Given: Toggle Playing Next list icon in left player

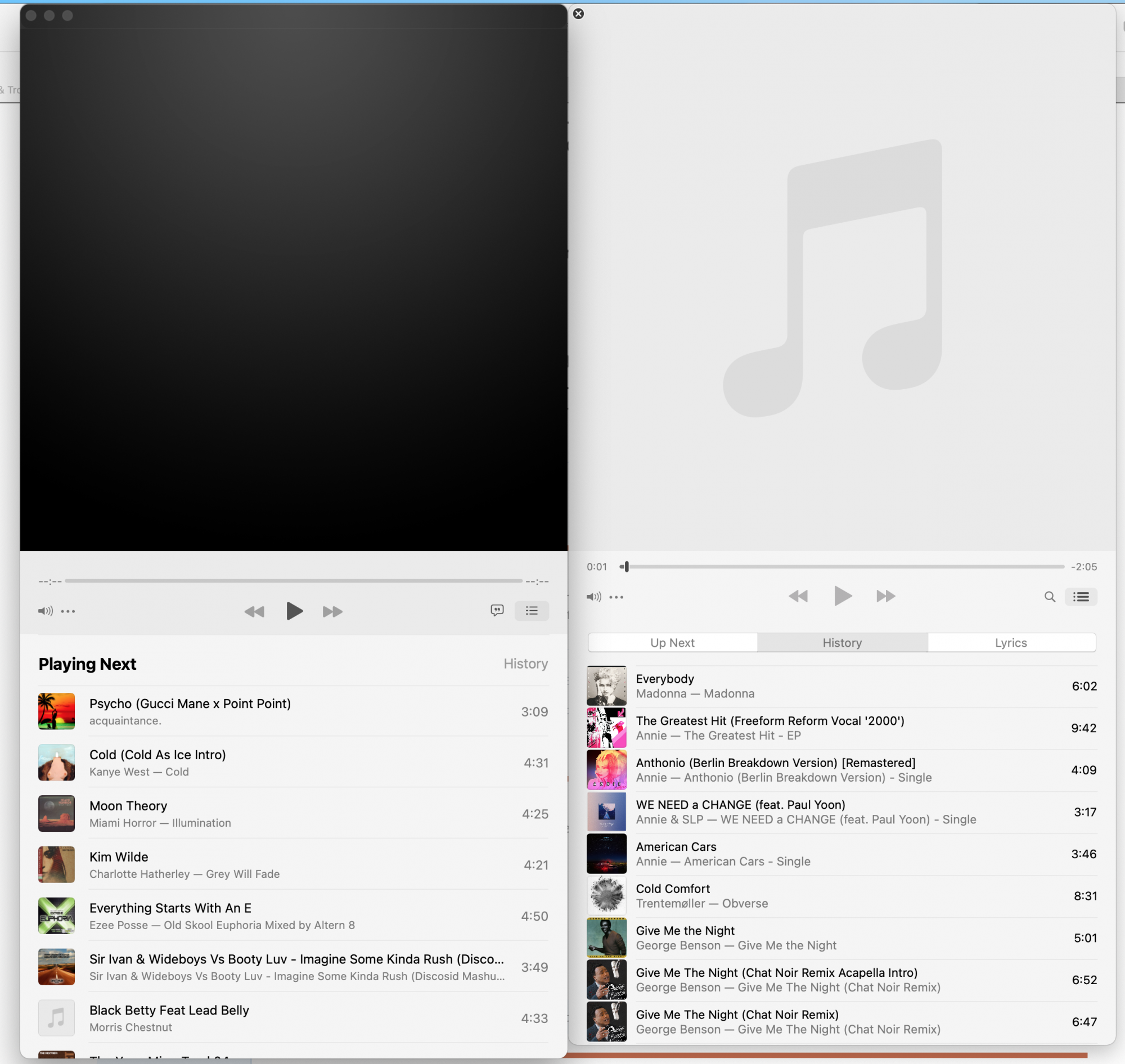Looking at the screenshot, I should point(532,610).
